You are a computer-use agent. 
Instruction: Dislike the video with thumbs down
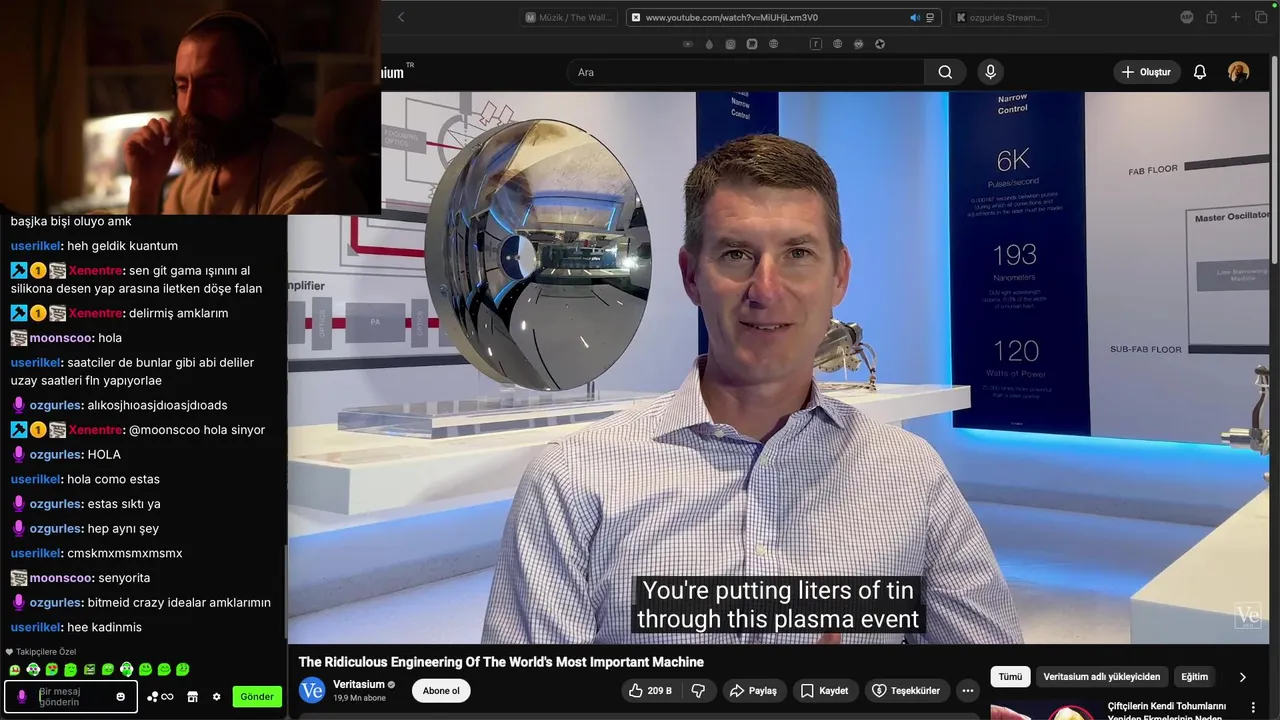click(698, 691)
